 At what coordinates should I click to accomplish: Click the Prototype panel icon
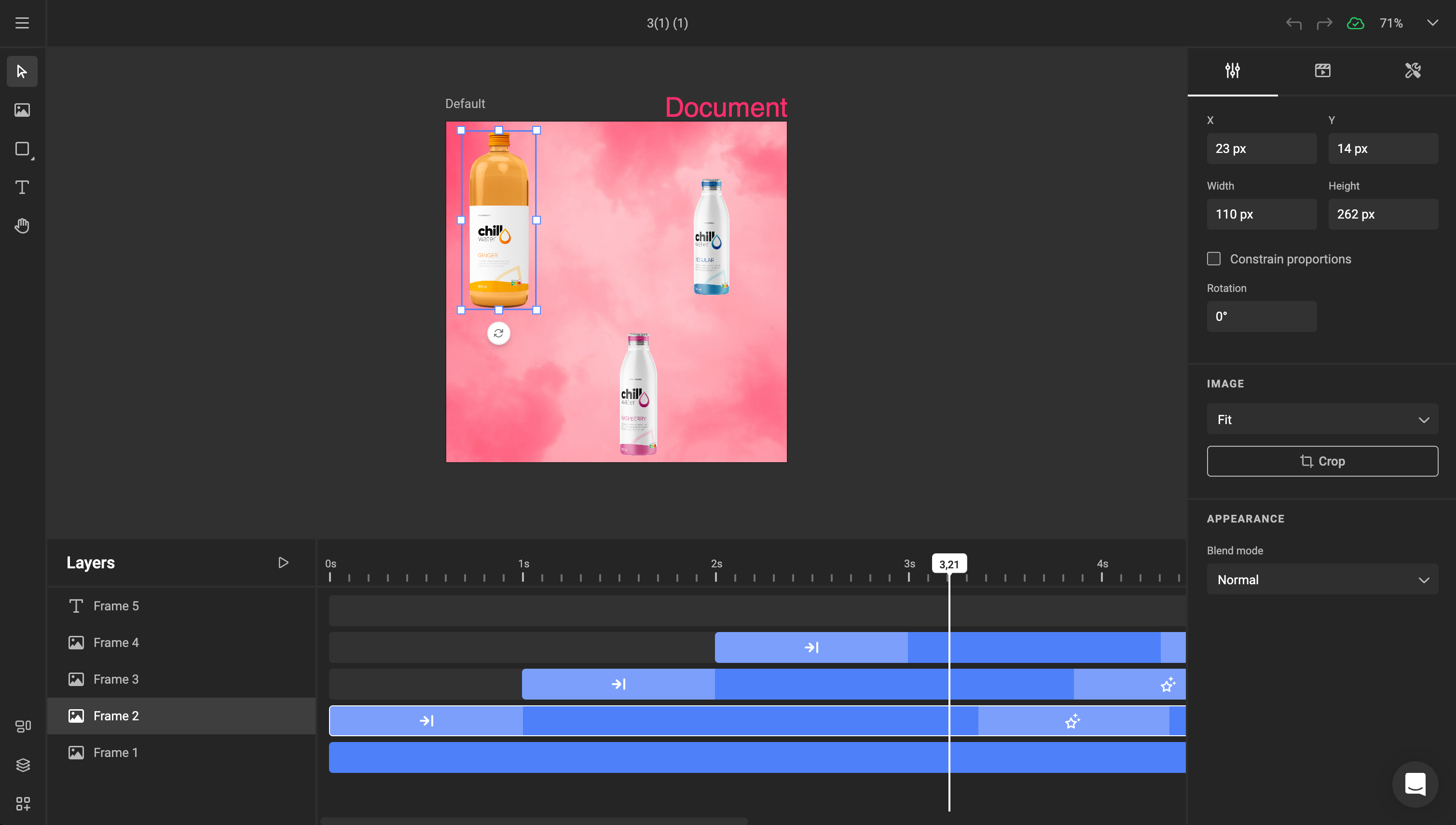pos(1322,70)
